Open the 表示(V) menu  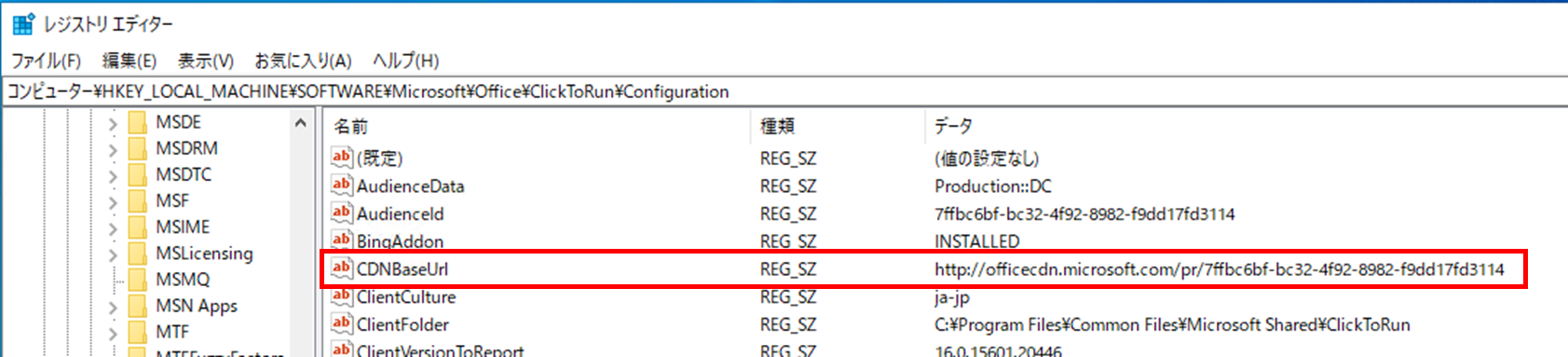point(205,61)
